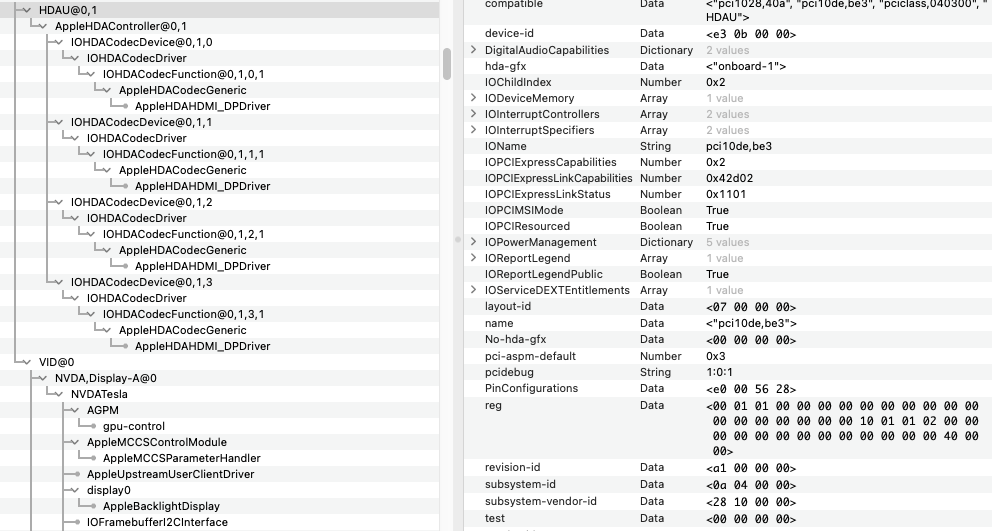Expand the IOInterruptSpecifiers array
This screenshot has height=531, width=992.
(473, 130)
